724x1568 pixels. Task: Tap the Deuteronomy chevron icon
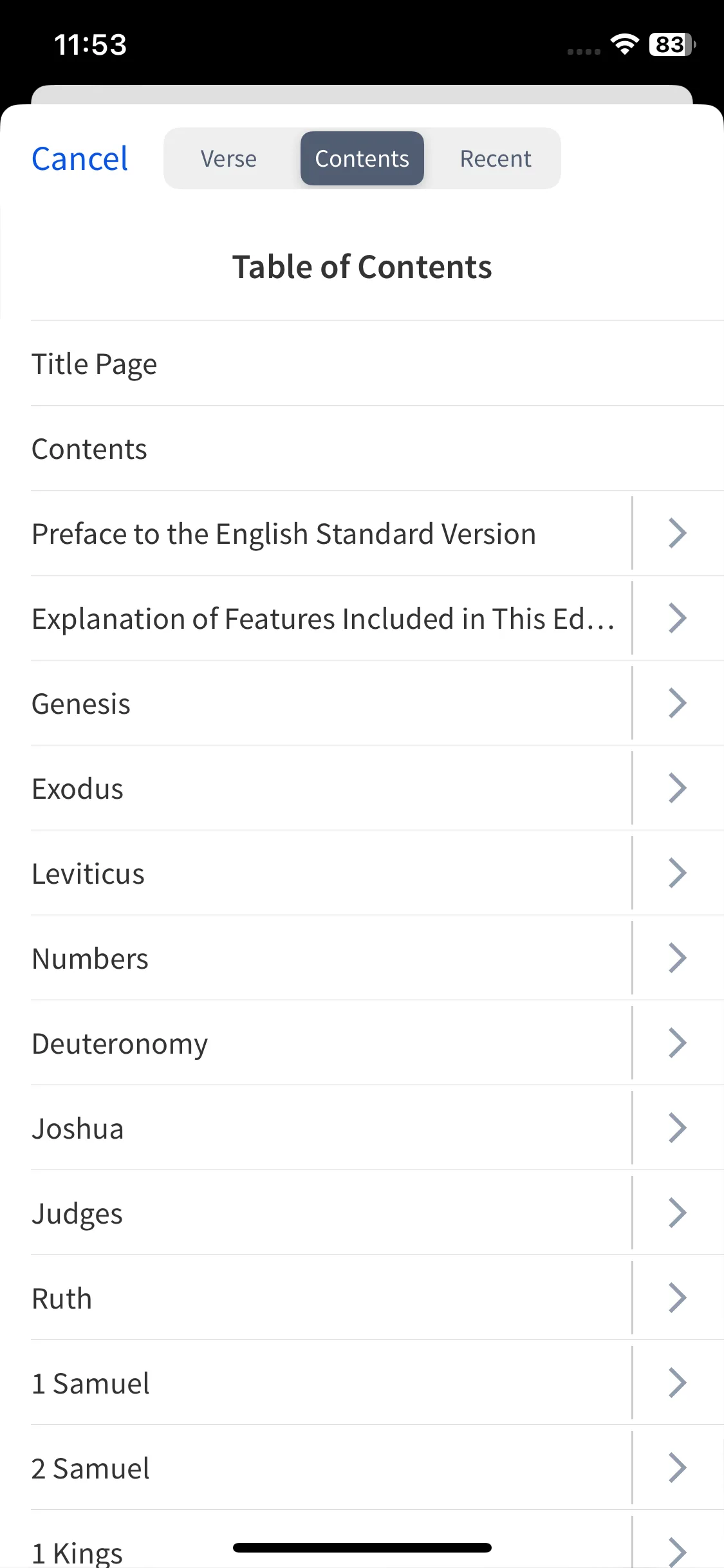coord(678,1043)
